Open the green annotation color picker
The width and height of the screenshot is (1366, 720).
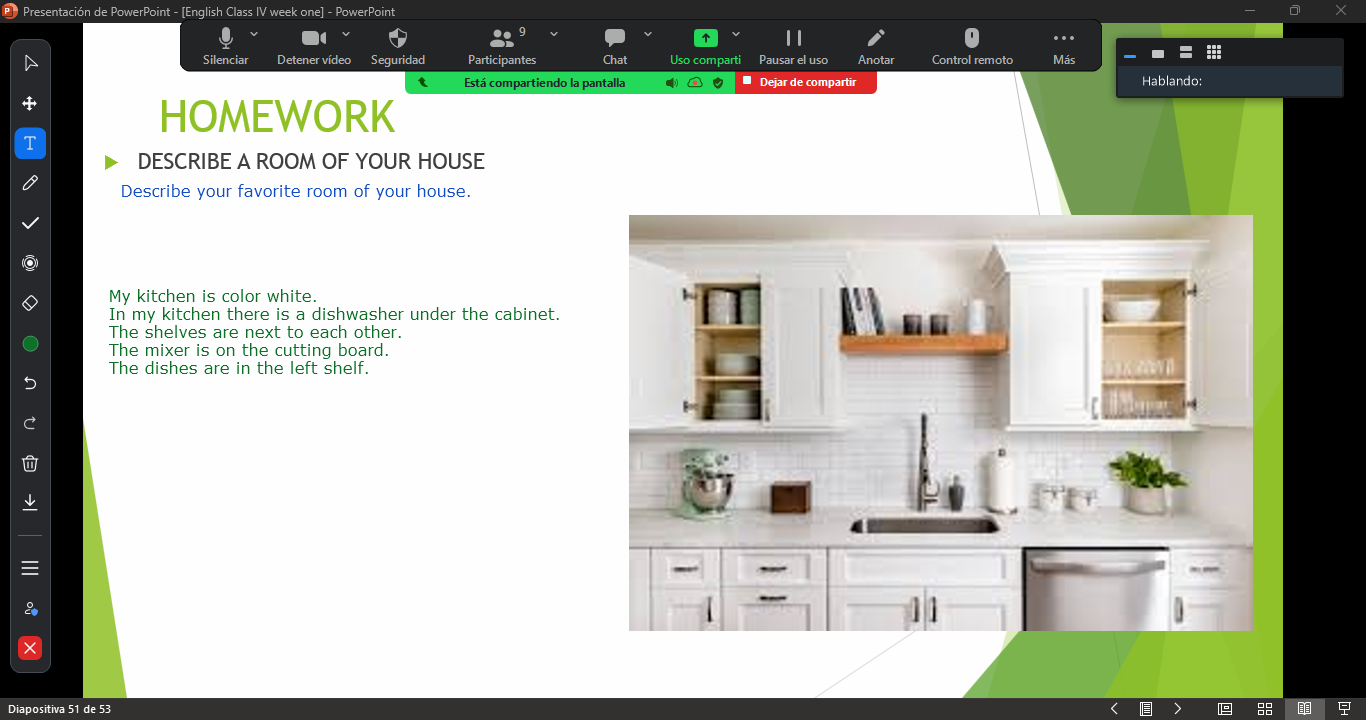(30, 343)
